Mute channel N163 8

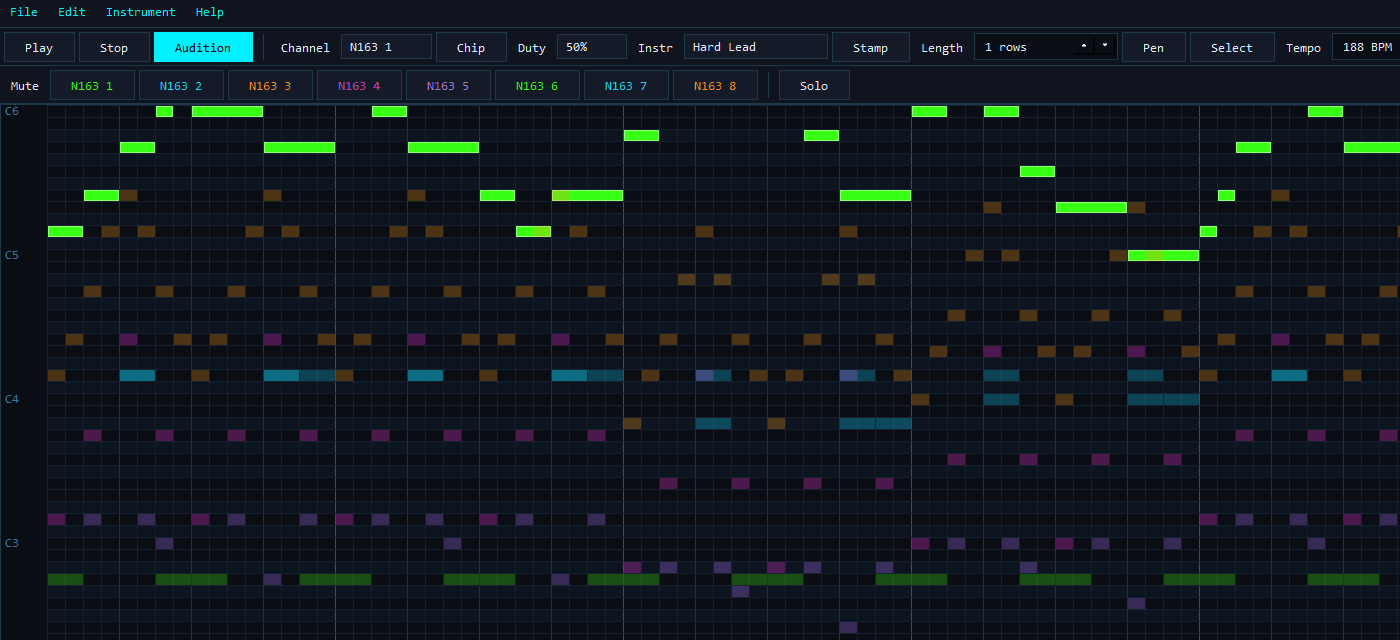click(x=715, y=85)
